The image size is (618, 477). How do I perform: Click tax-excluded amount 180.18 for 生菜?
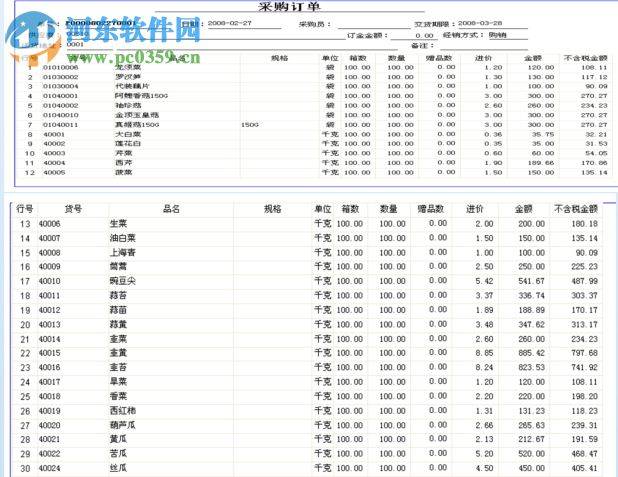click(584, 224)
